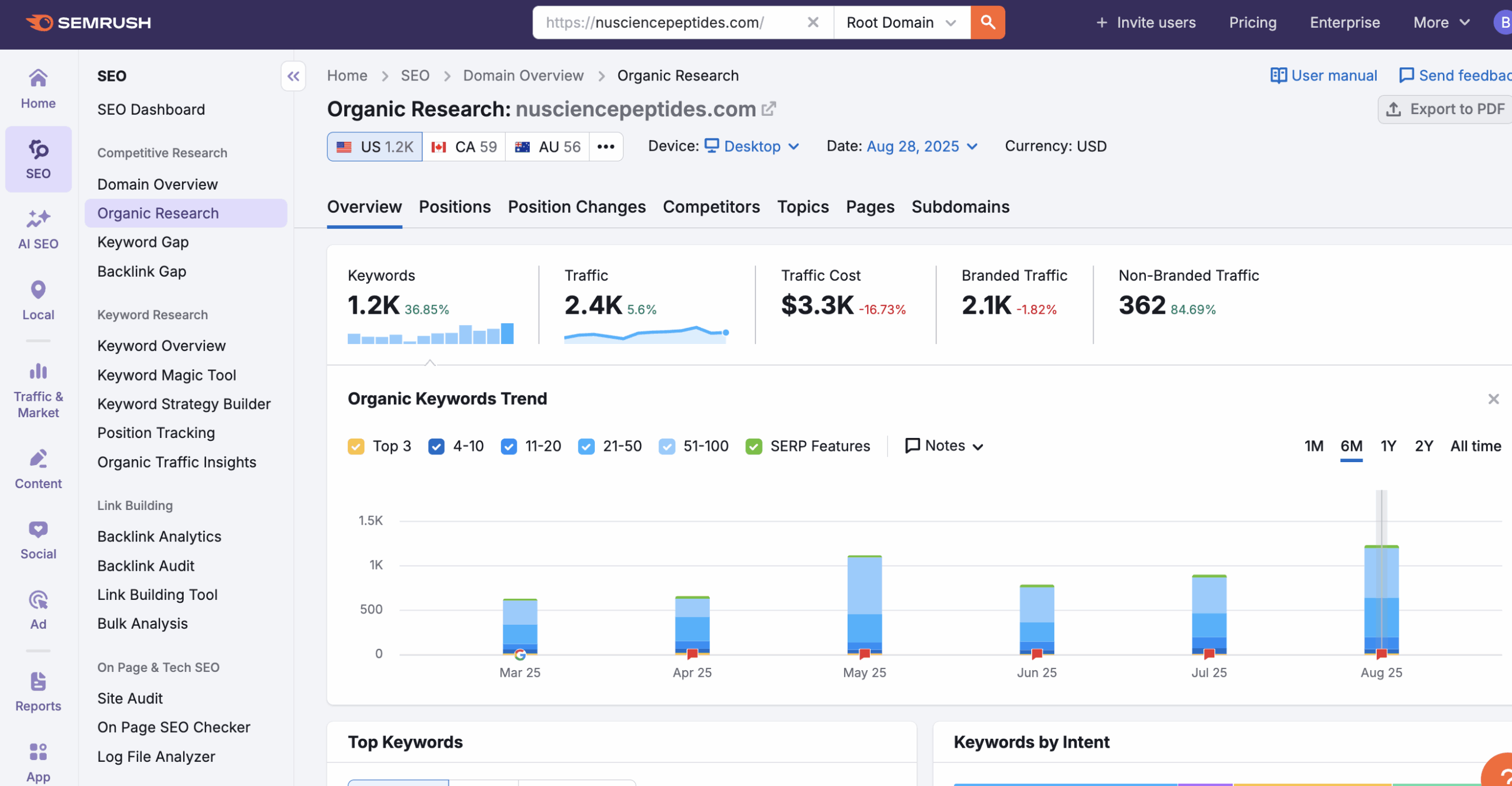Open the Date Aug 28, 2025 dropdown
This screenshot has height=786, width=1512.
coord(922,147)
